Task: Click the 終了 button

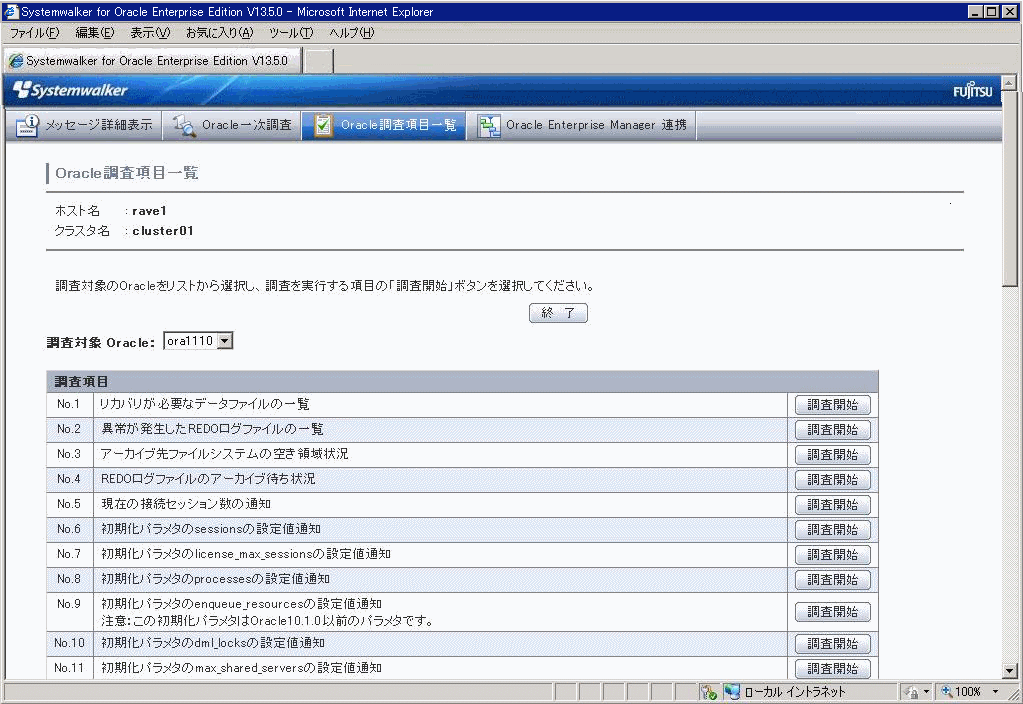Action: click(x=558, y=313)
